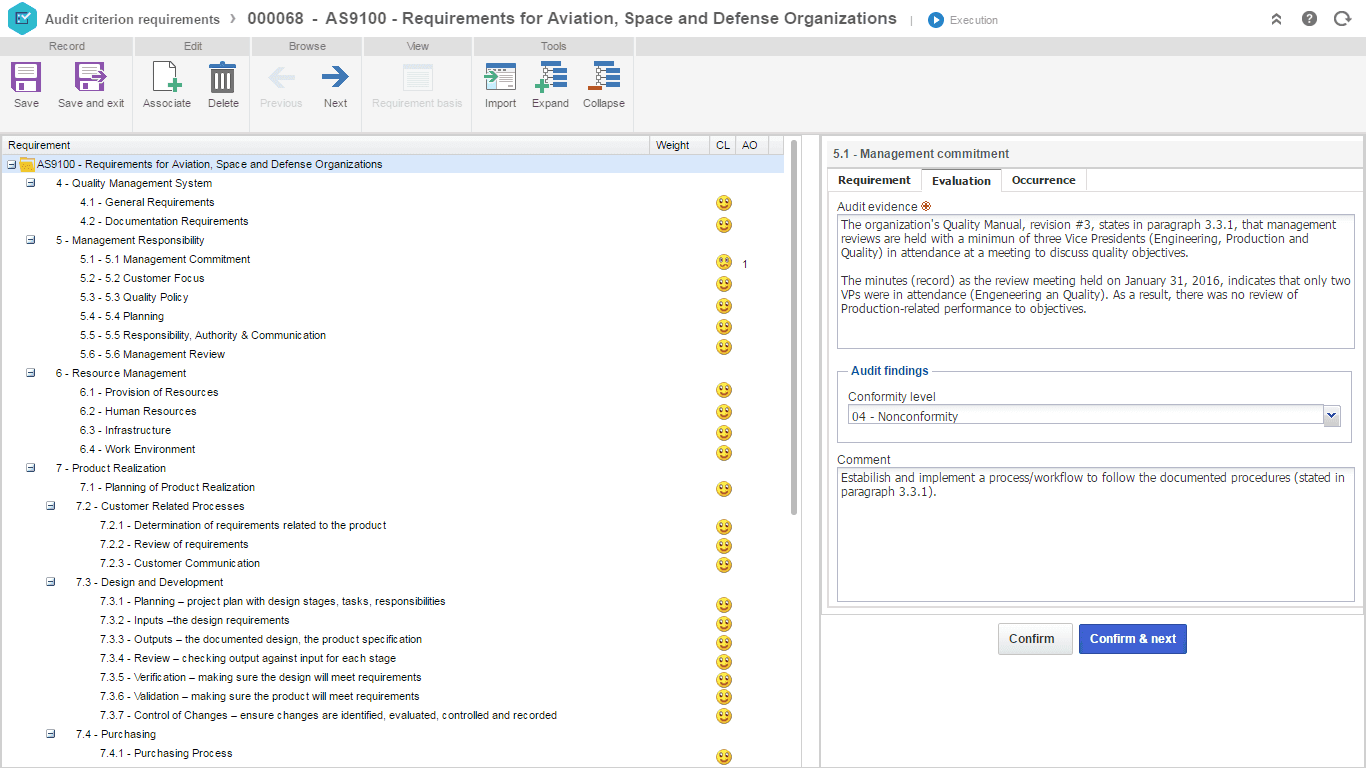
Task: Click the Import tool icon
Action: [500, 78]
